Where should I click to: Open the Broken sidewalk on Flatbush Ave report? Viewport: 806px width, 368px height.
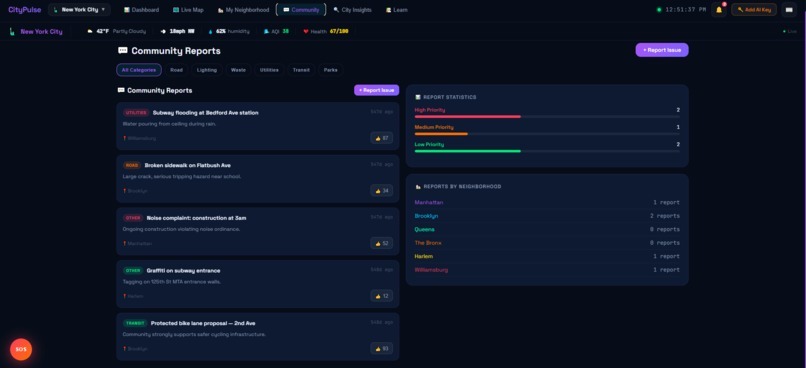(x=258, y=179)
